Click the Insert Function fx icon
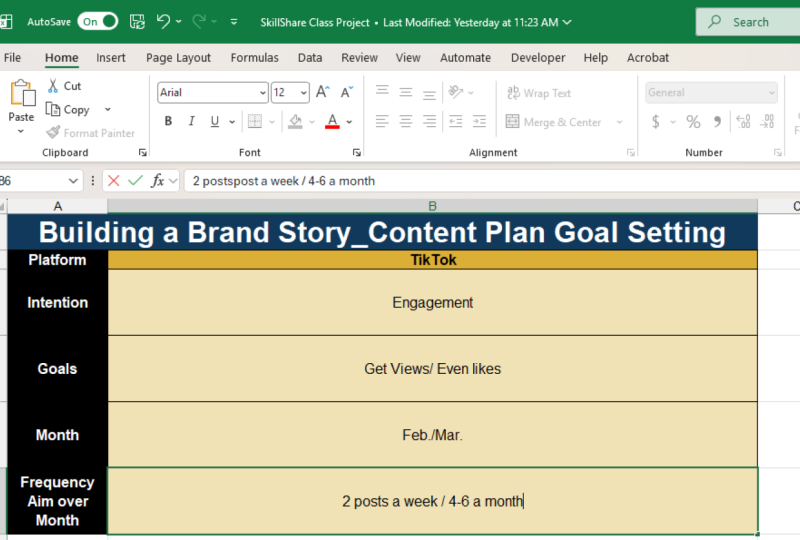This screenshot has width=800, height=540. (157, 181)
